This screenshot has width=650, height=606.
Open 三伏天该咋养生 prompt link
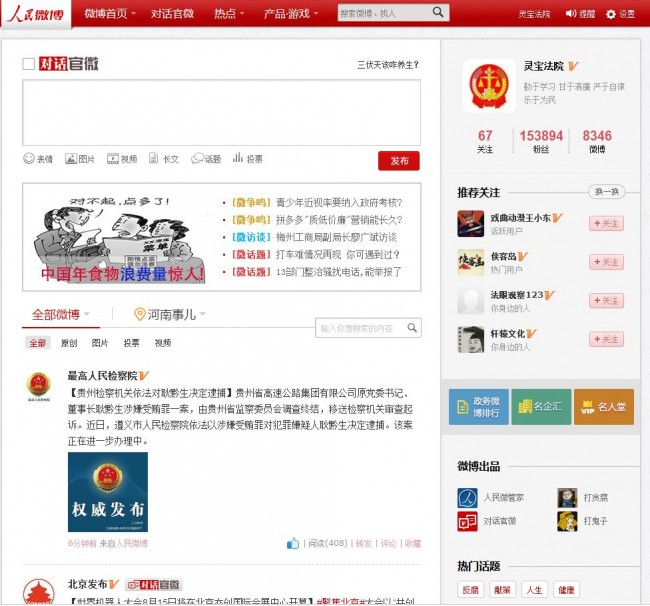point(388,65)
